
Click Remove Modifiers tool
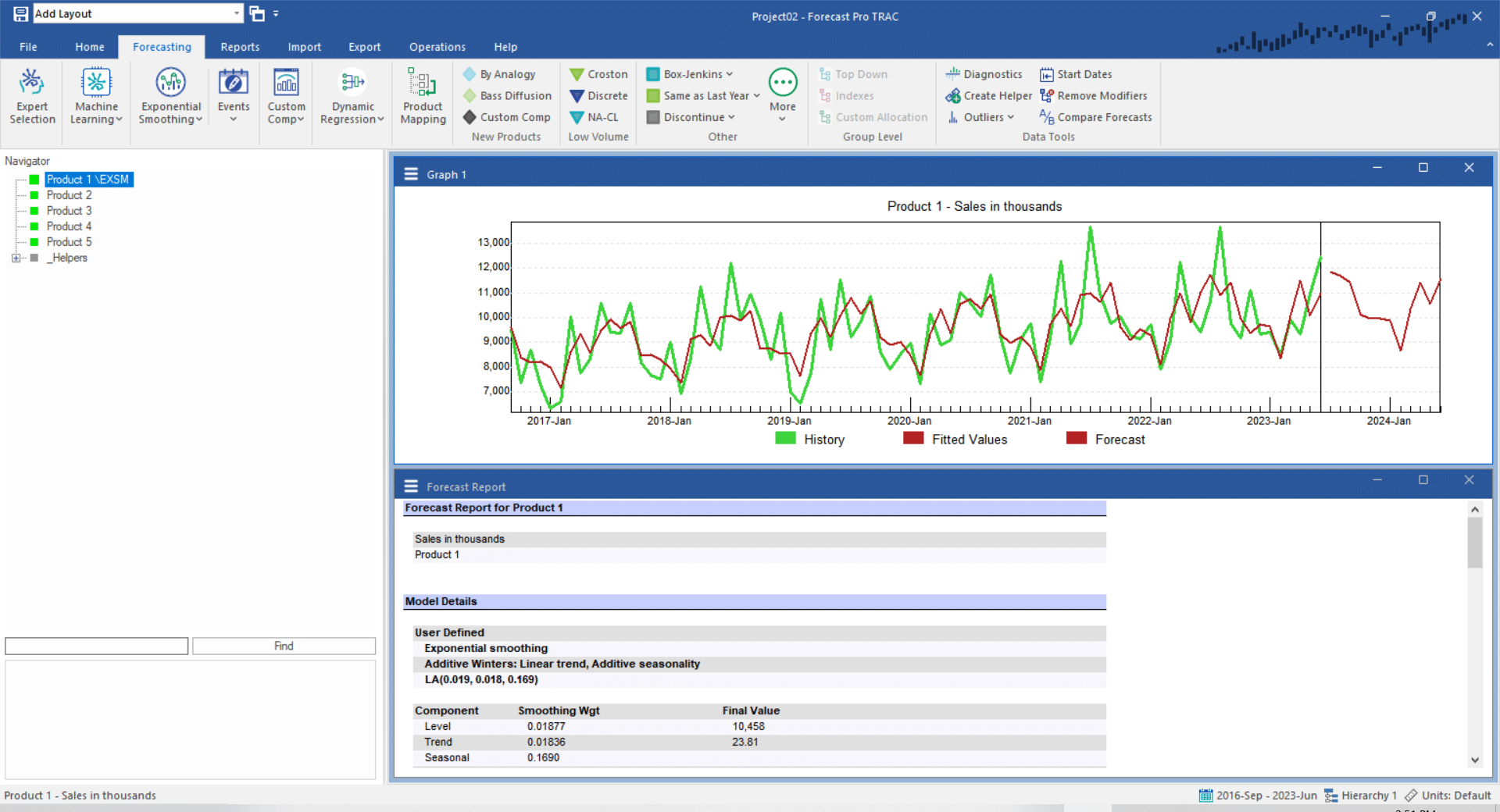click(x=1093, y=95)
